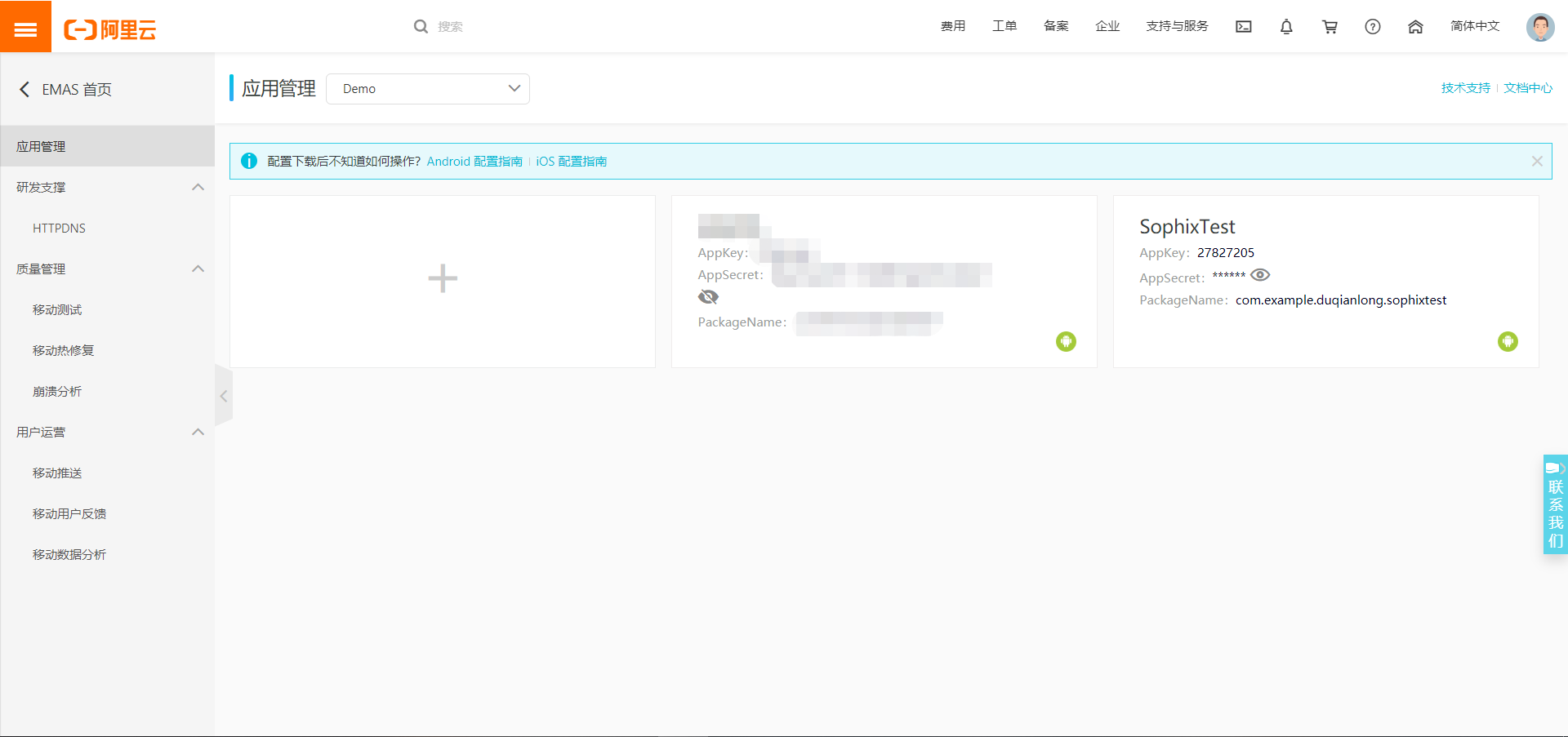Collapse the 研发支撑 section
The height and width of the screenshot is (737, 1568).
[x=198, y=187]
